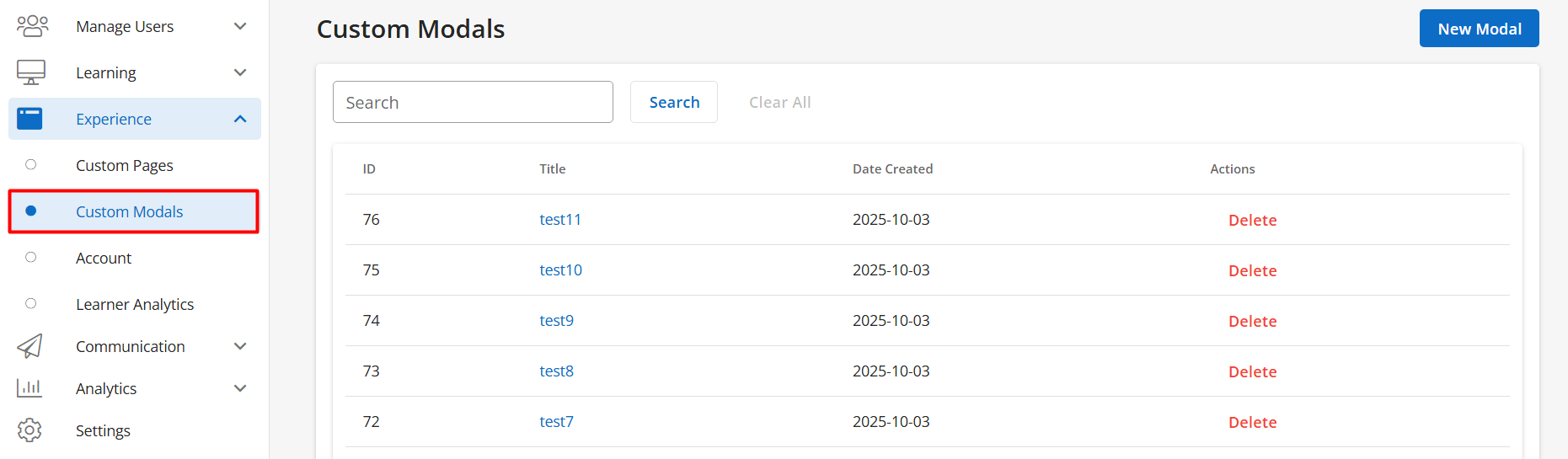Screen dimensions: 1568x459
Task: Expand the Communication chevron arrow
Action: pos(240,346)
